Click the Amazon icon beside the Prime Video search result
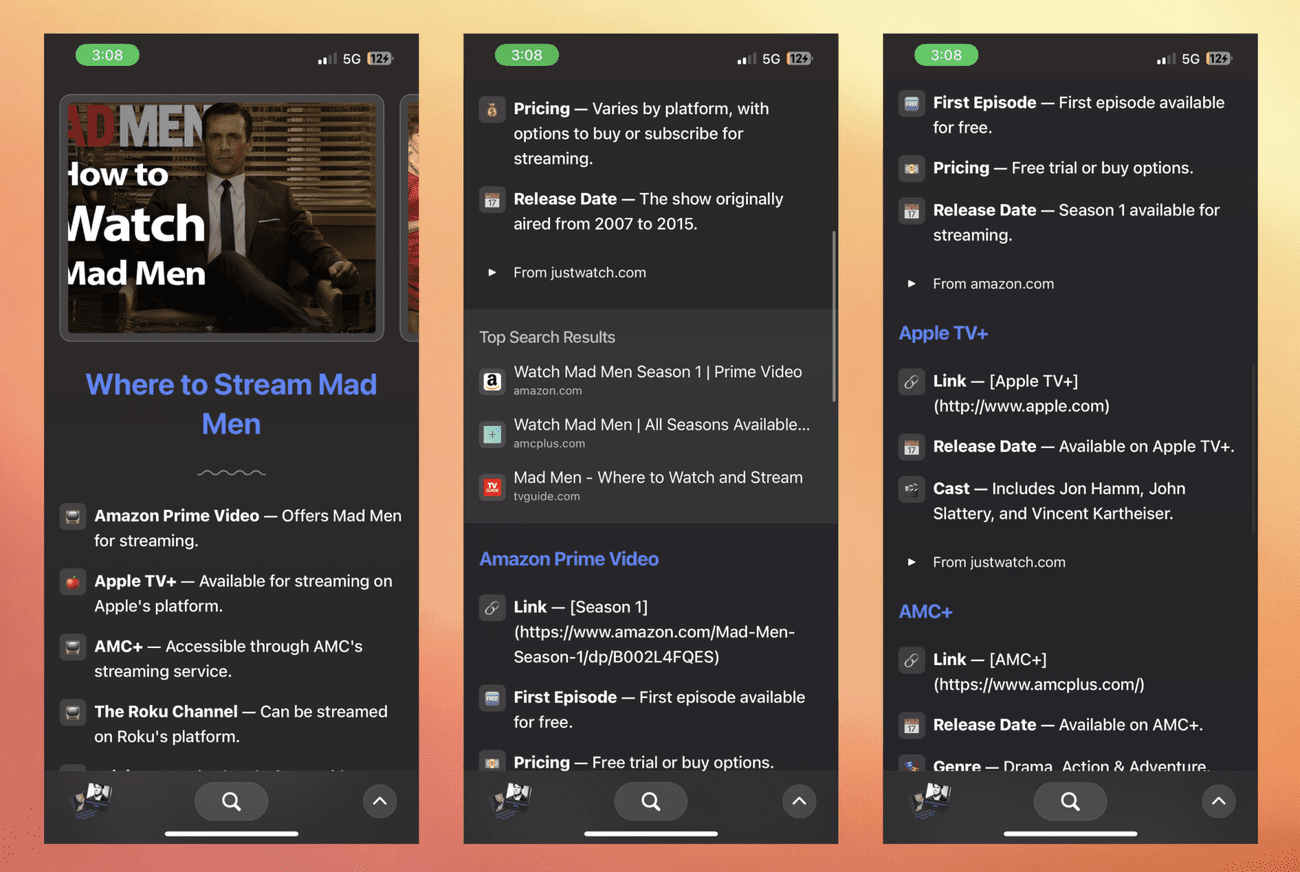 click(492, 381)
